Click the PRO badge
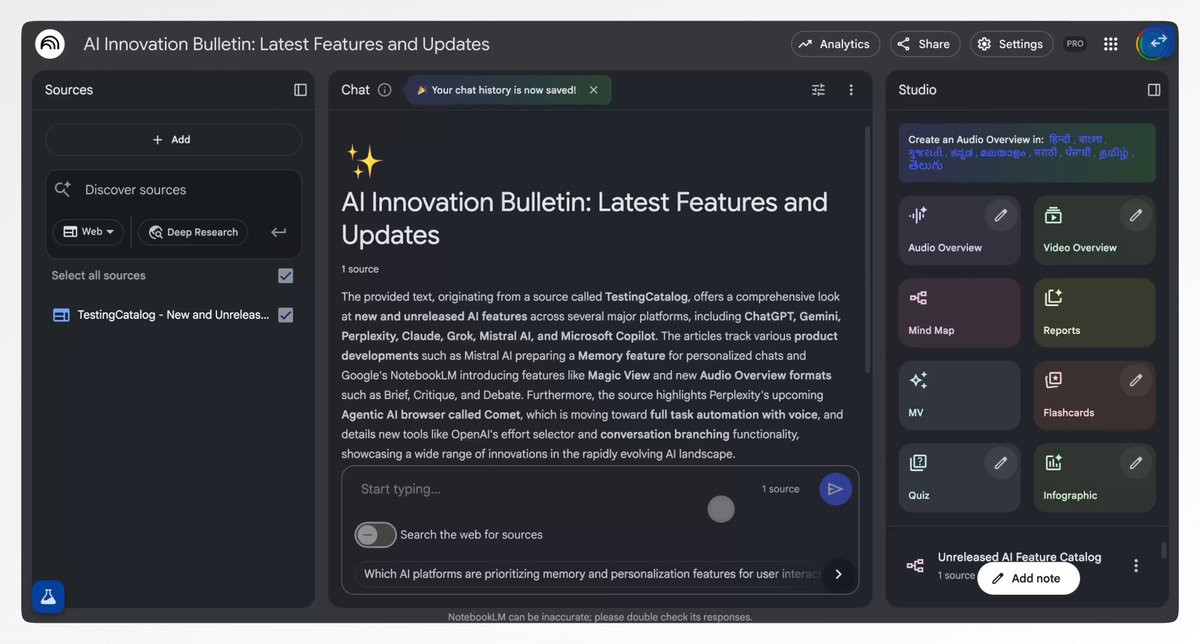The image size is (1200, 644). [1075, 44]
